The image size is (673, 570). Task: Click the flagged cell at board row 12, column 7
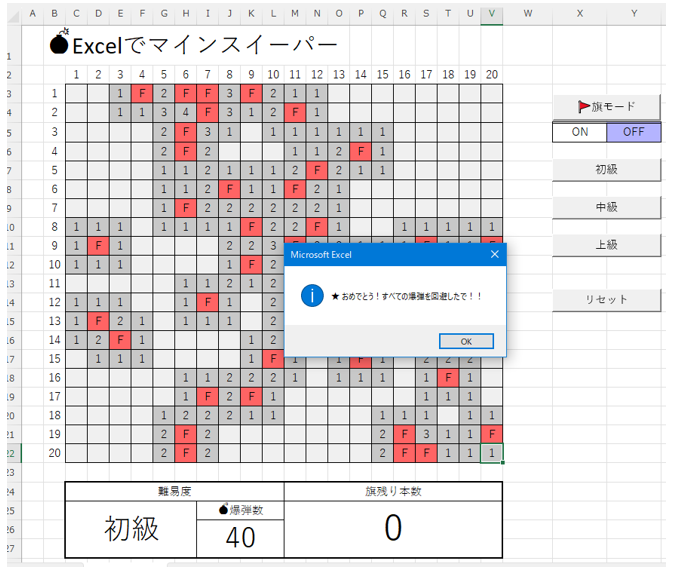(207, 302)
